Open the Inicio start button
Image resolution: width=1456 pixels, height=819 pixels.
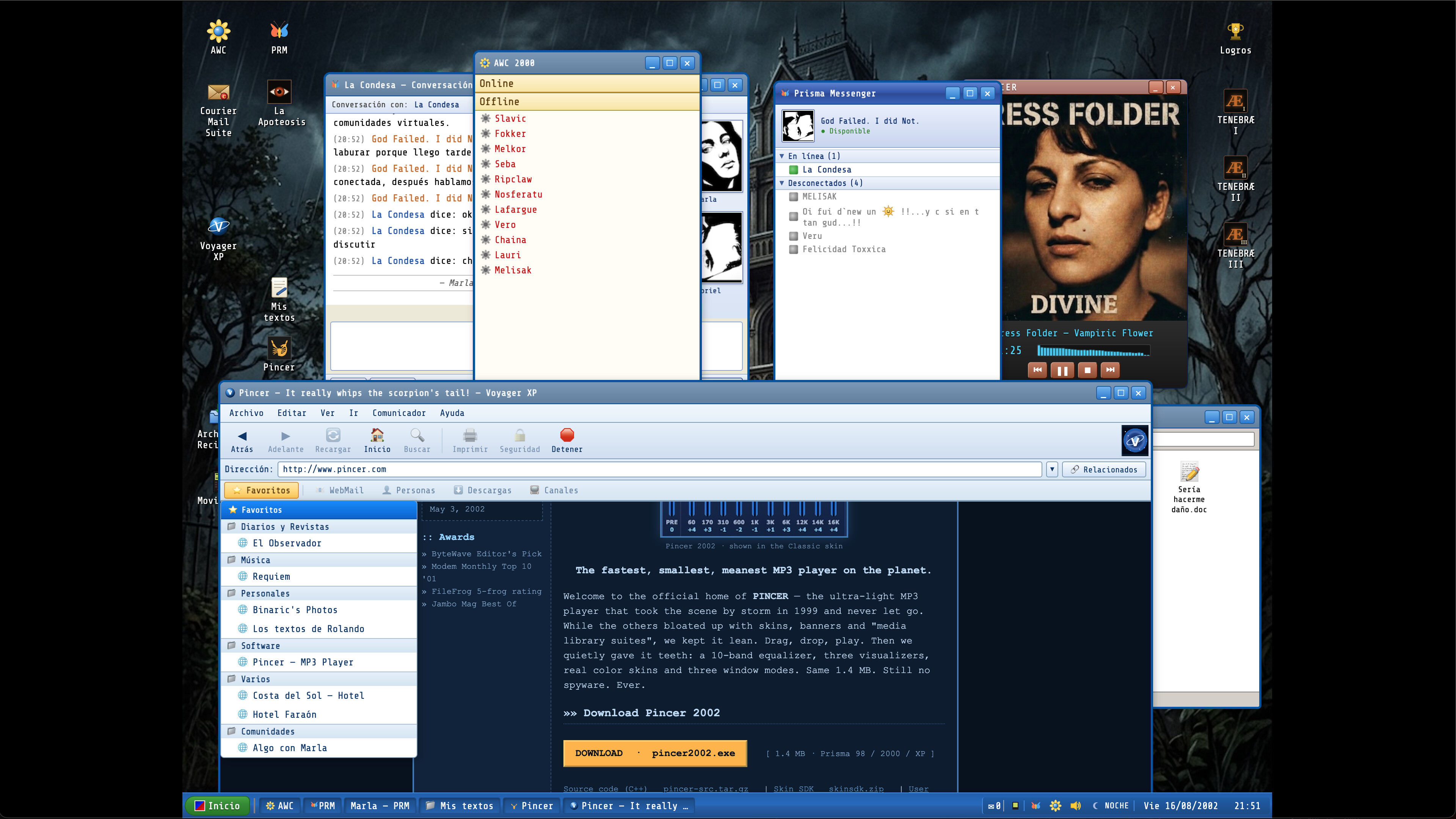pos(217,805)
